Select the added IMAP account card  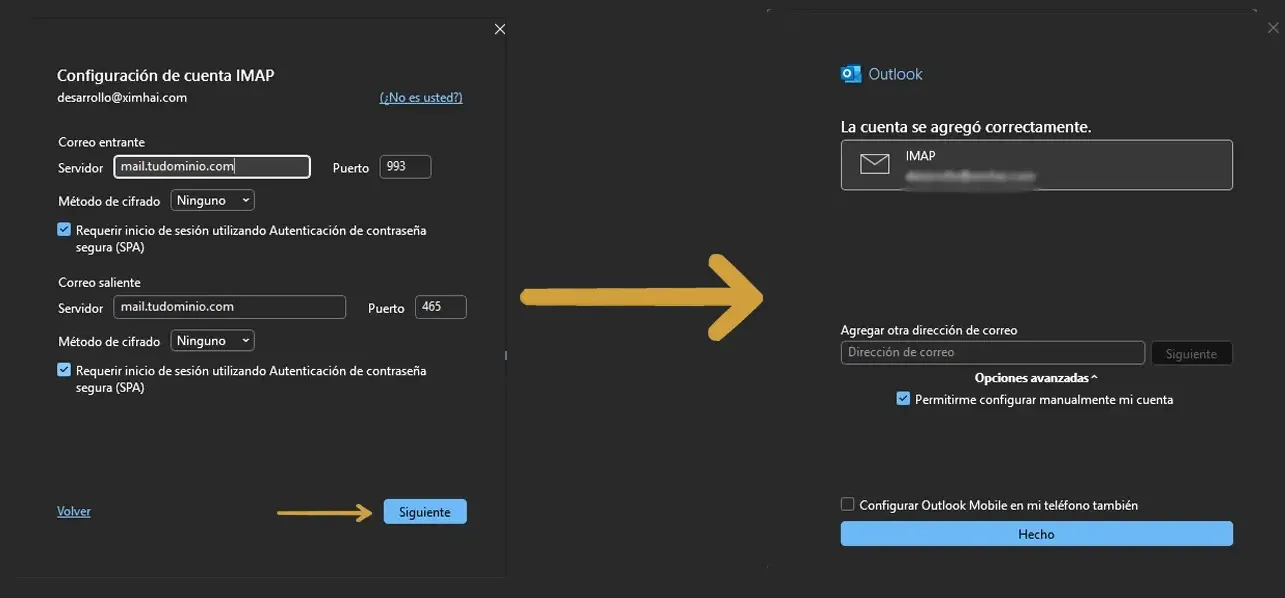click(1036, 164)
